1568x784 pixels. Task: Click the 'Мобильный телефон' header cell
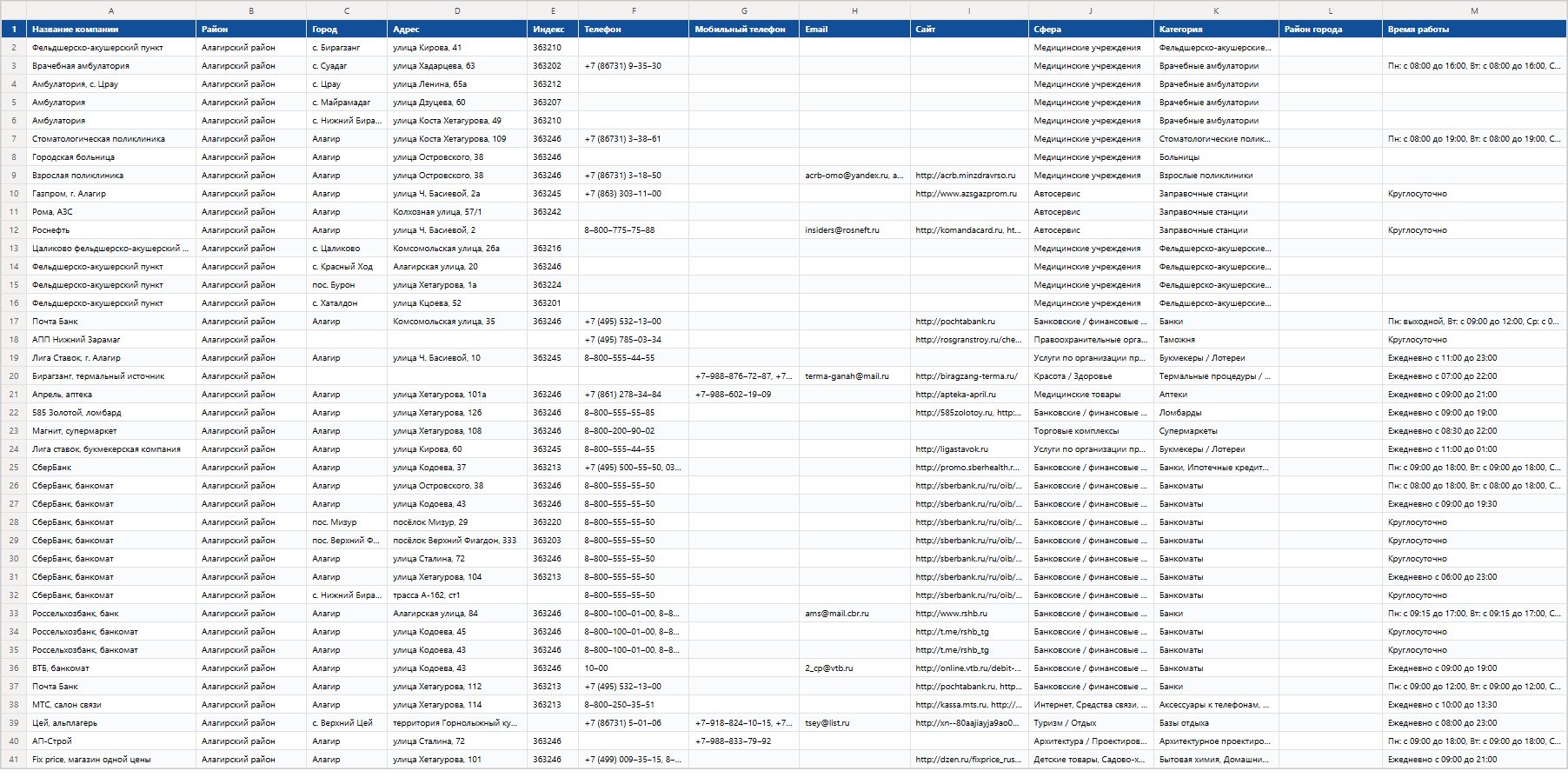(x=744, y=29)
